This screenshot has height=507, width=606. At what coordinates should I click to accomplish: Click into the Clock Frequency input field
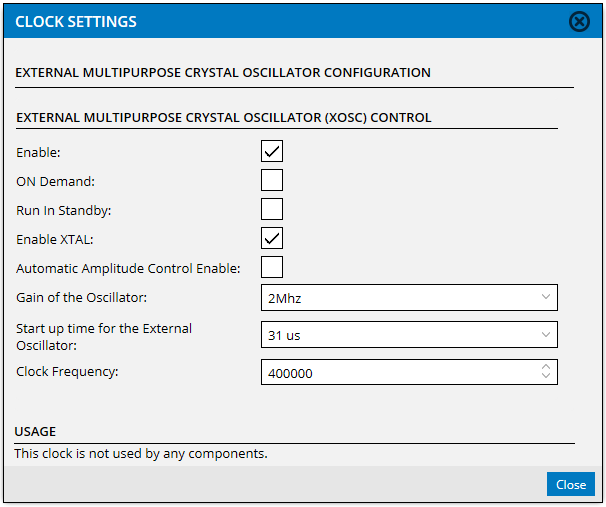click(400, 372)
